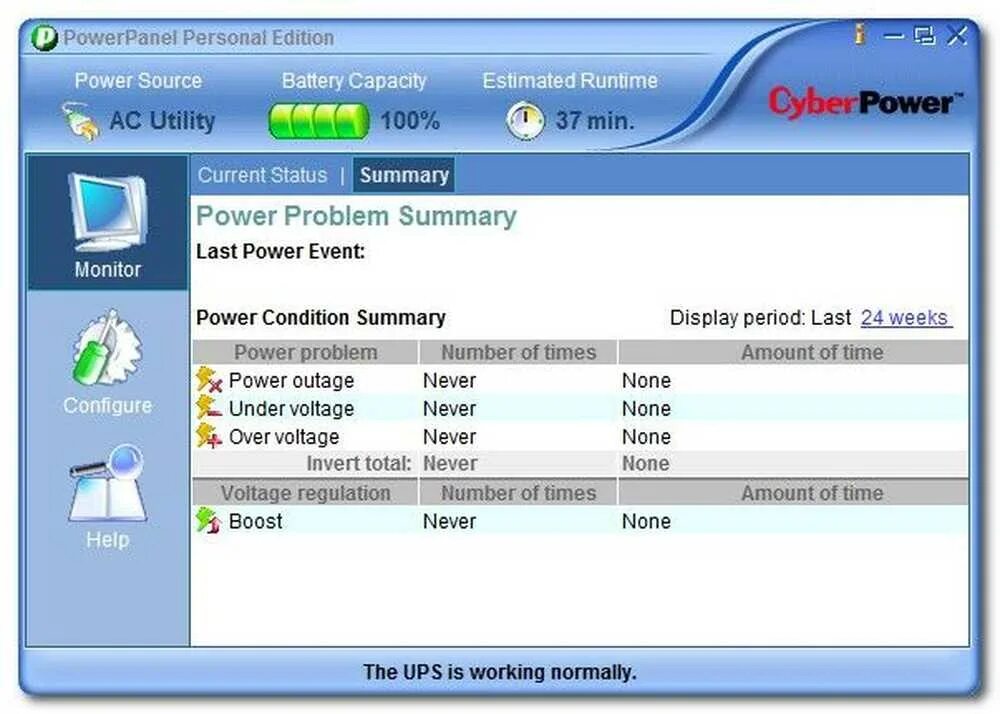The width and height of the screenshot is (1000, 714).
Task: Click the Last Power Event label
Action: (281, 251)
